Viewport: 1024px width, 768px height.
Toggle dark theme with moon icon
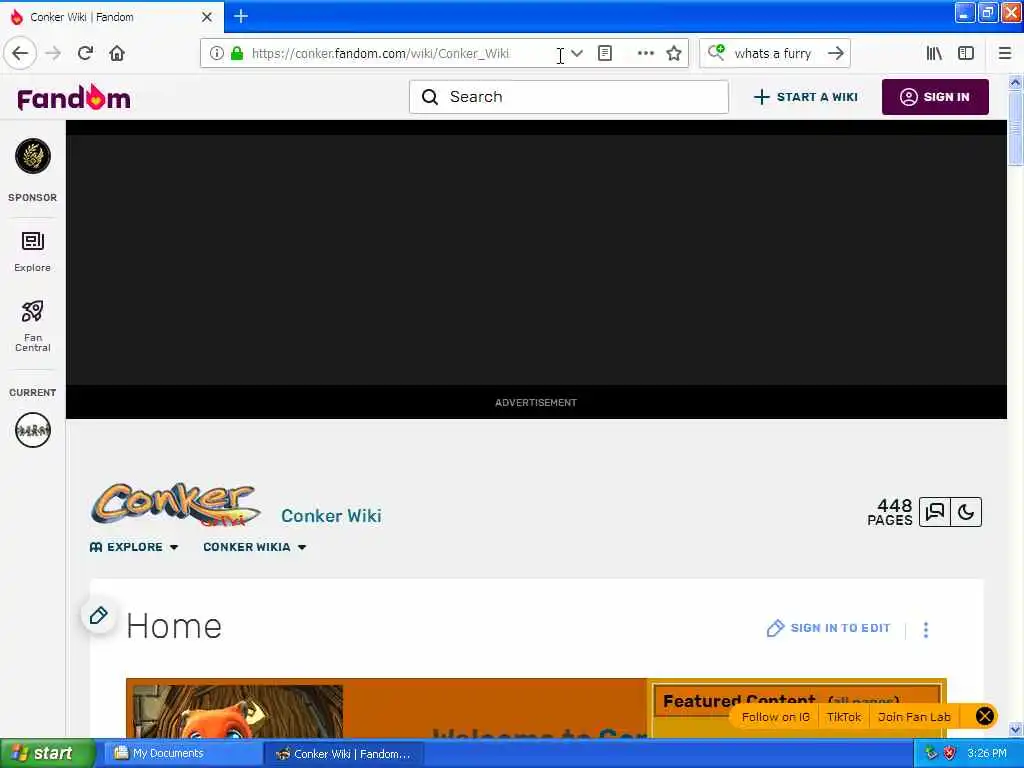[966, 512]
